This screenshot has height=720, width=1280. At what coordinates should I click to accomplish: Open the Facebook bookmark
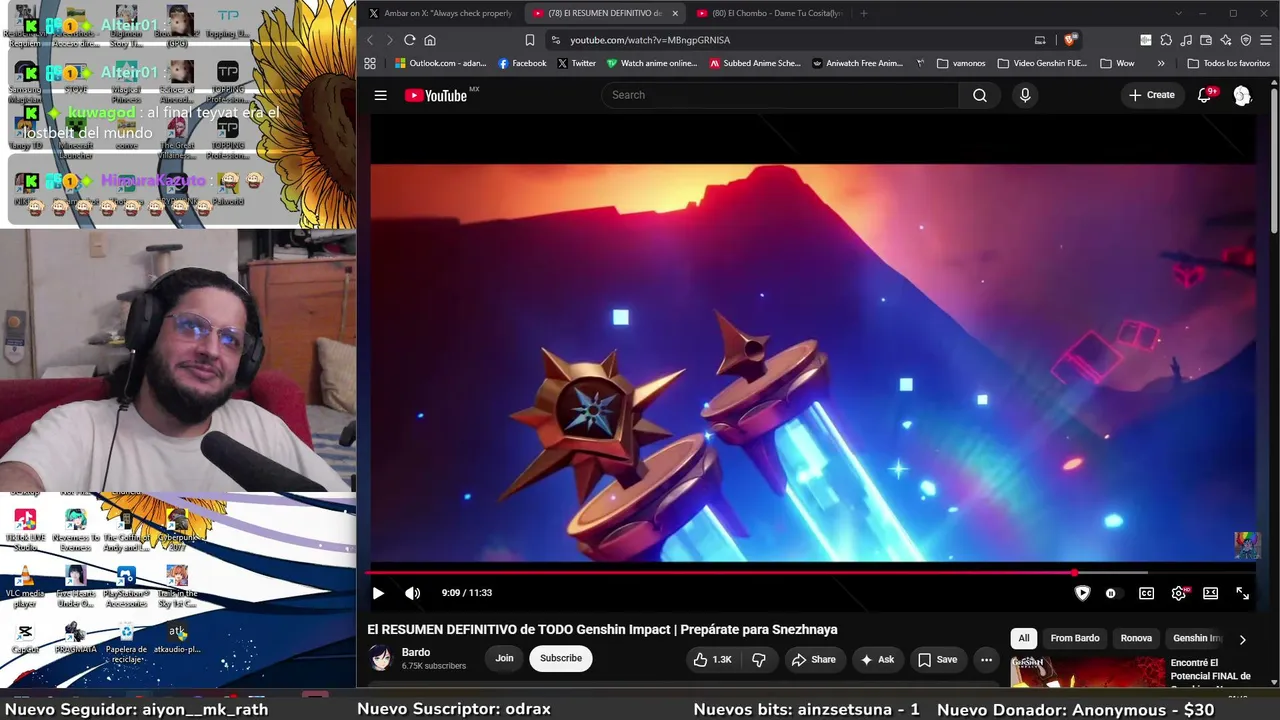pyautogui.click(x=522, y=63)
